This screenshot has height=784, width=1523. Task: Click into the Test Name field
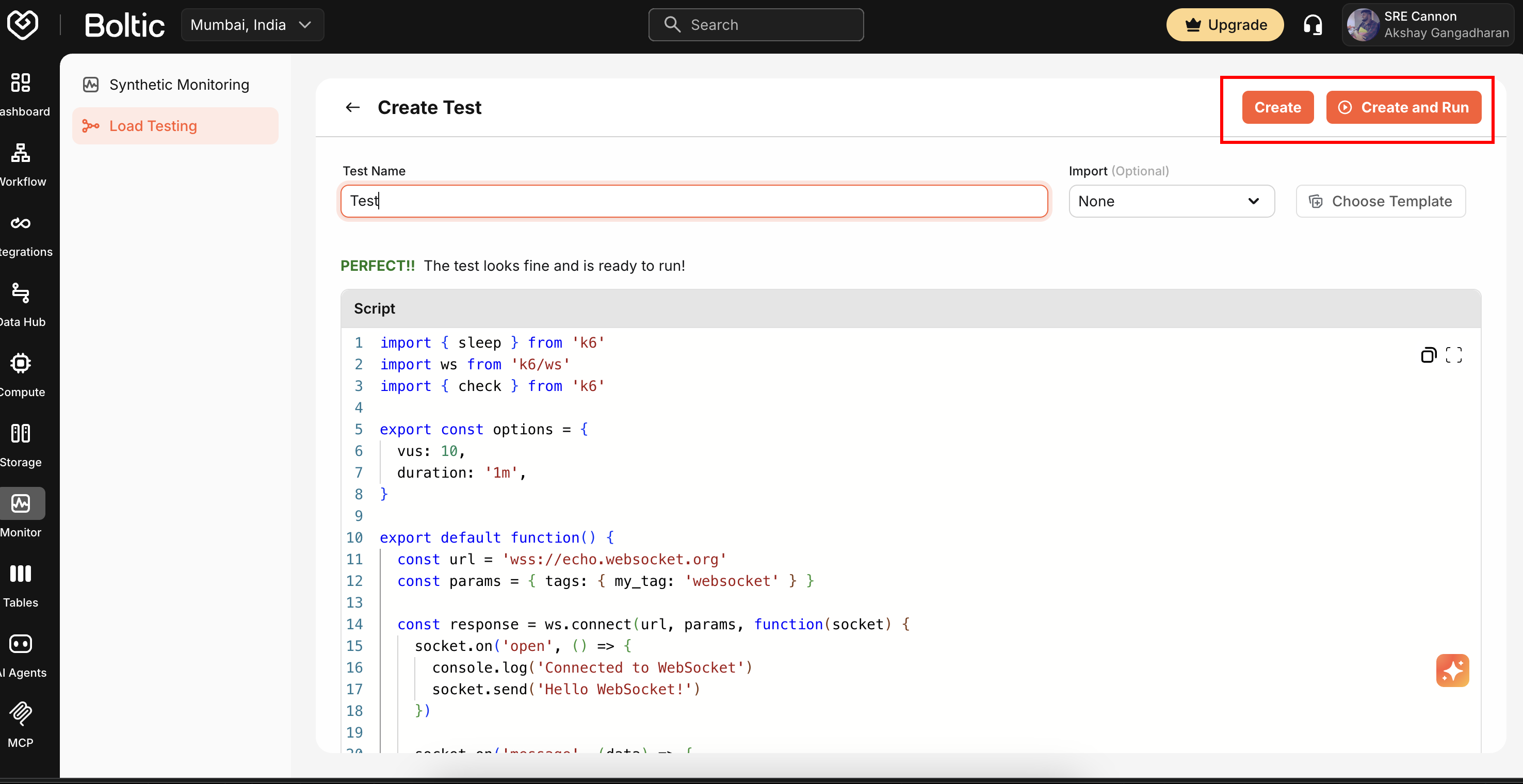click(694, 201)
